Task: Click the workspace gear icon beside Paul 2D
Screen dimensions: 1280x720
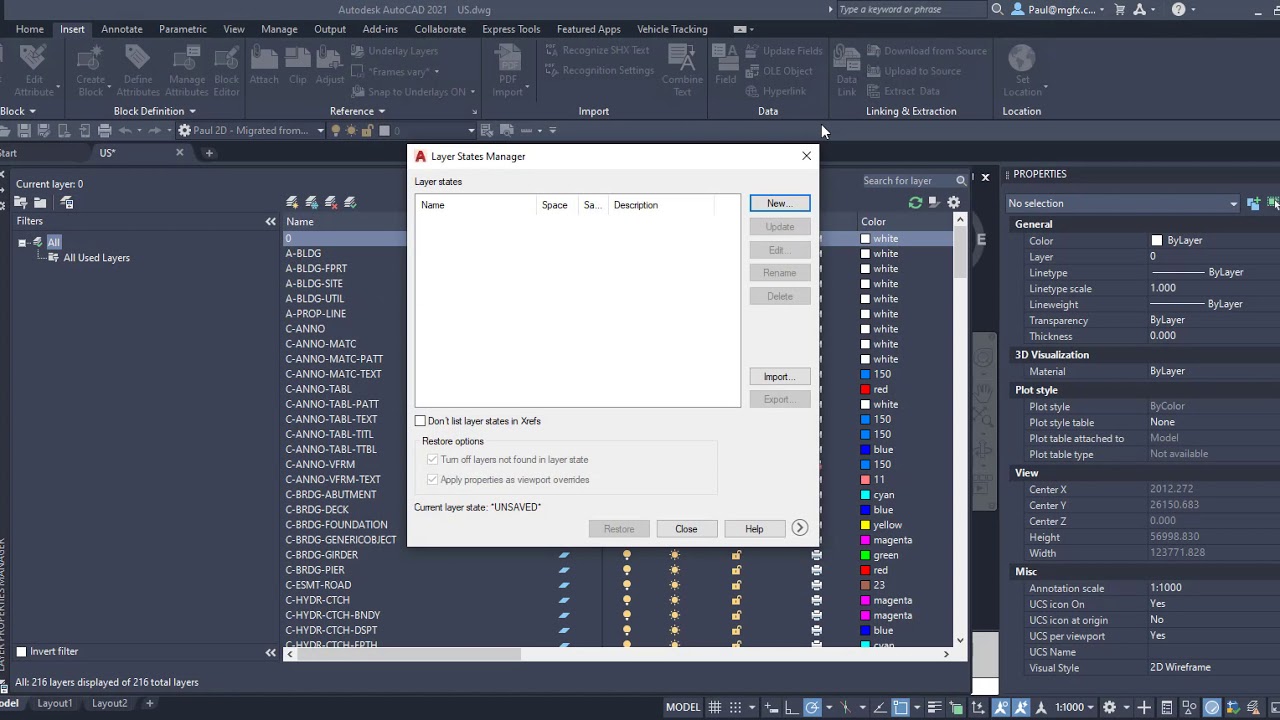Action: [x=184, y=130]
